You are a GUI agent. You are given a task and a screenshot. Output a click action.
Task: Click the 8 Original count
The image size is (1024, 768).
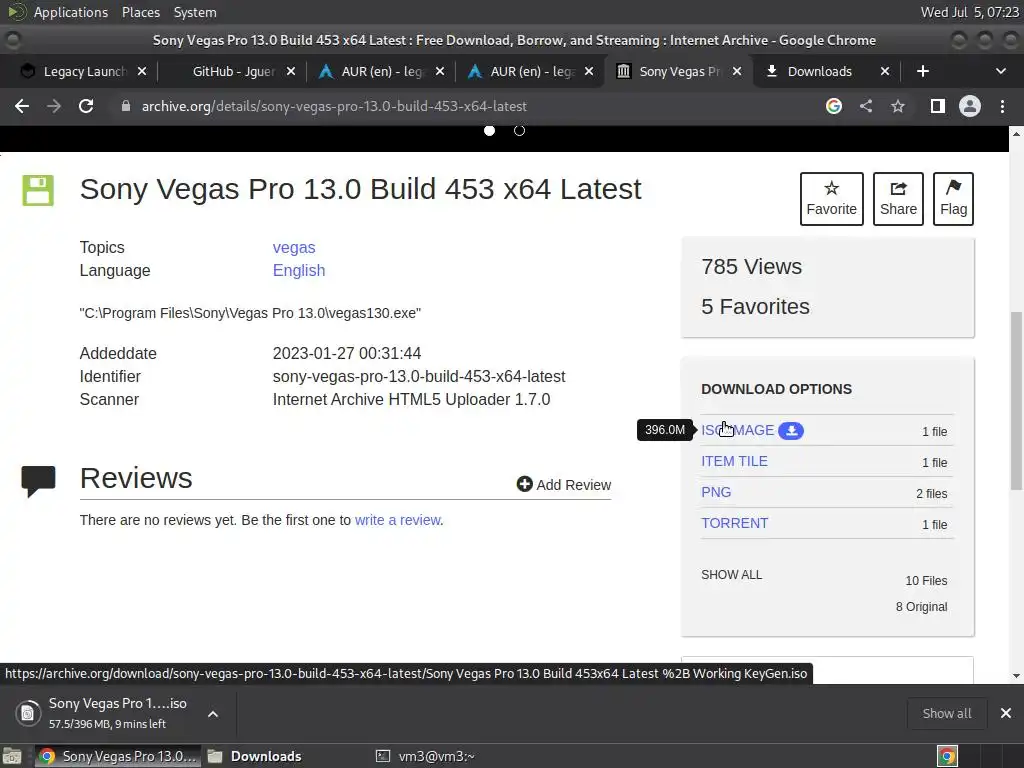pyautogui.click(x=921, y=607)
